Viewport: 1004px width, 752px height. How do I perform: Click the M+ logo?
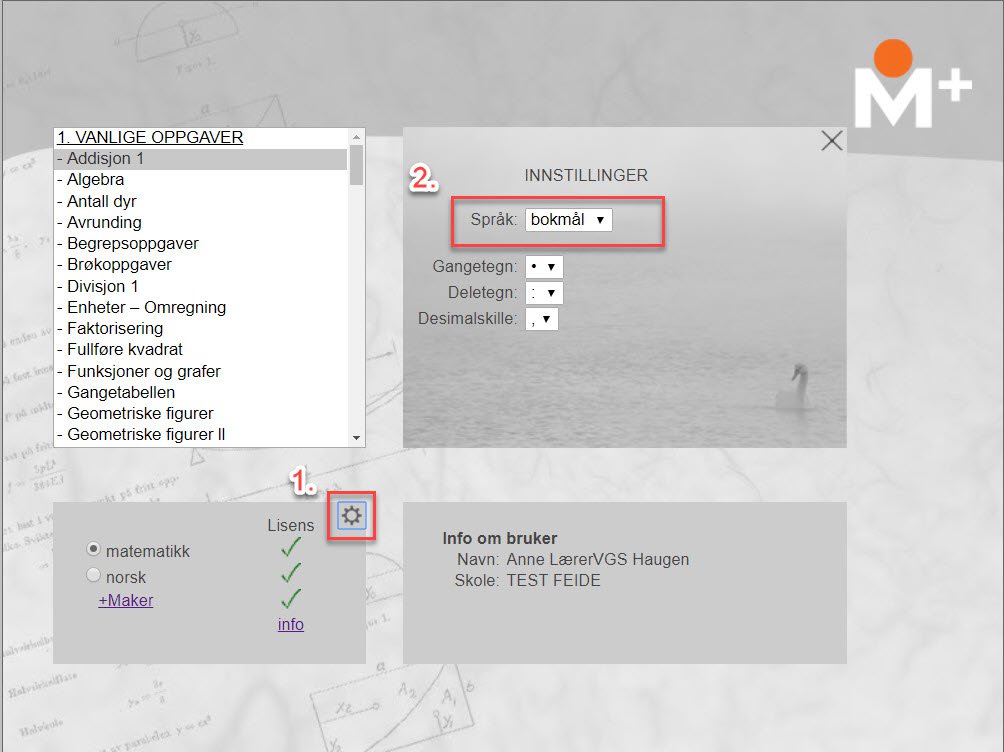tap(911, 87)
